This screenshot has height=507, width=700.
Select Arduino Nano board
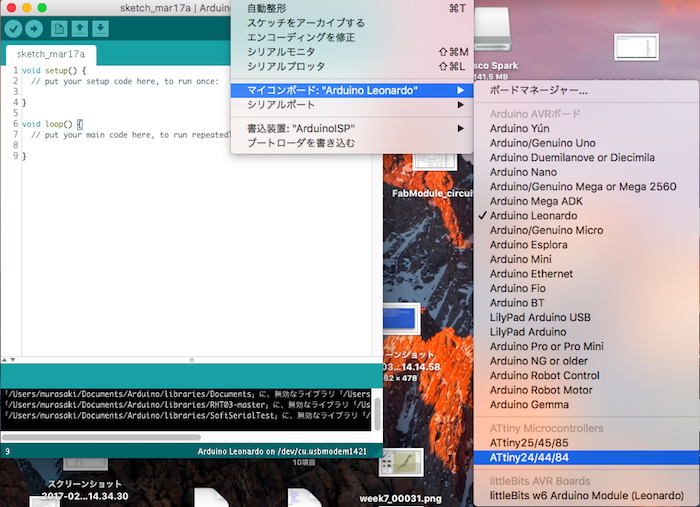586,172
